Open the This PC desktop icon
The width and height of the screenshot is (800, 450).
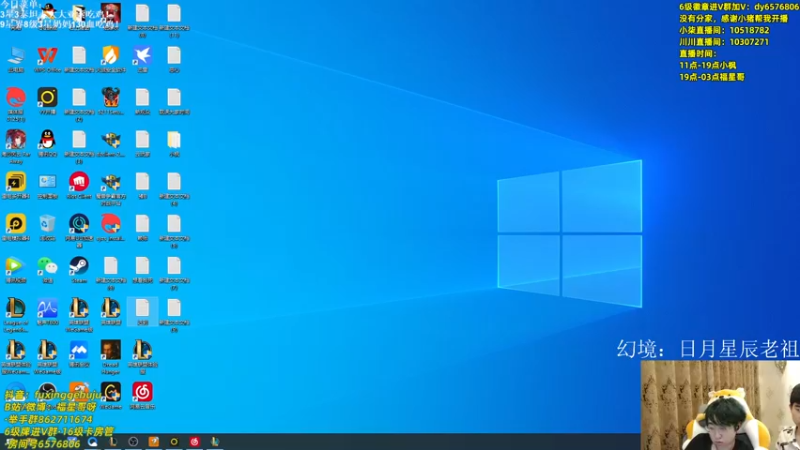[x=16, y=56]
